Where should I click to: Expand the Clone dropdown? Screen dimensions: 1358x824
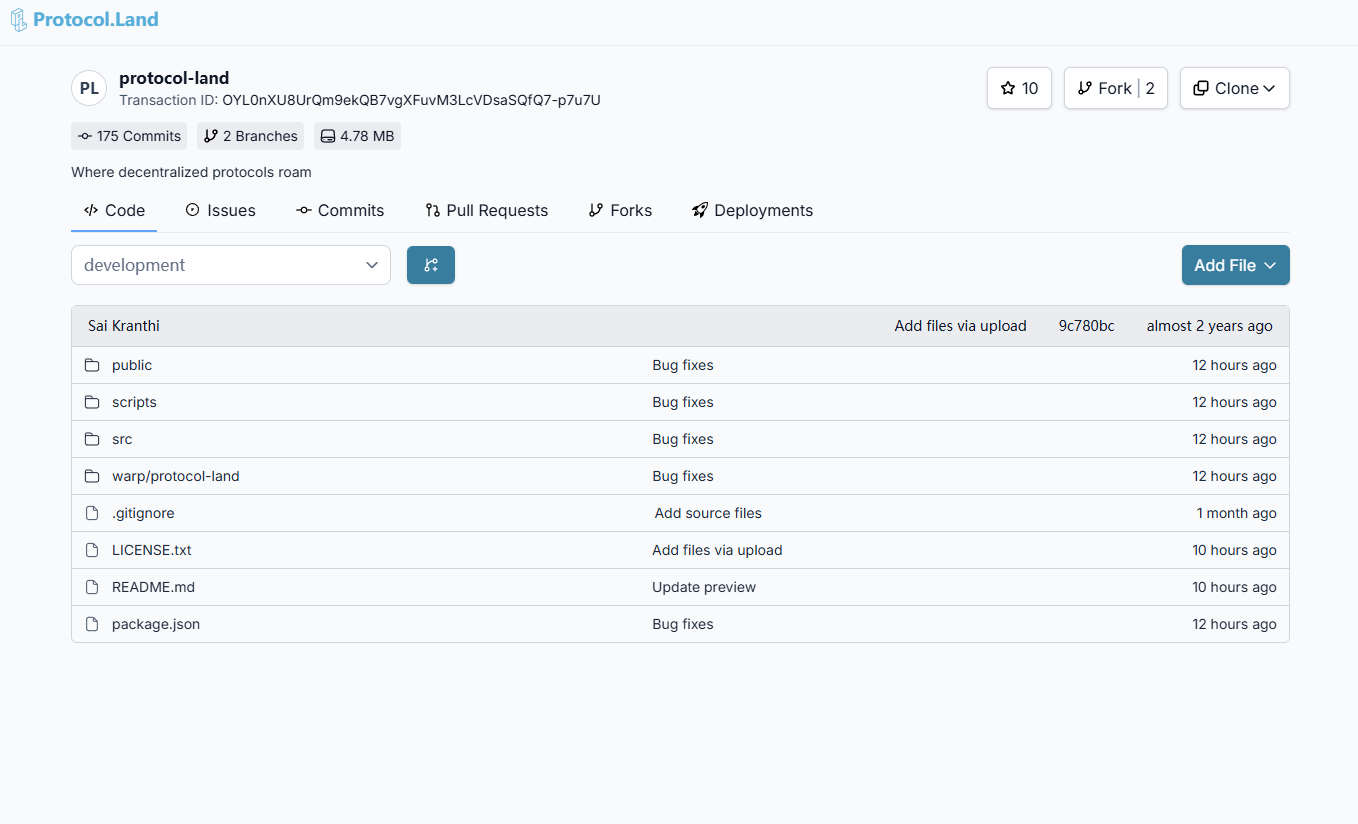[x=1234, y=88]
